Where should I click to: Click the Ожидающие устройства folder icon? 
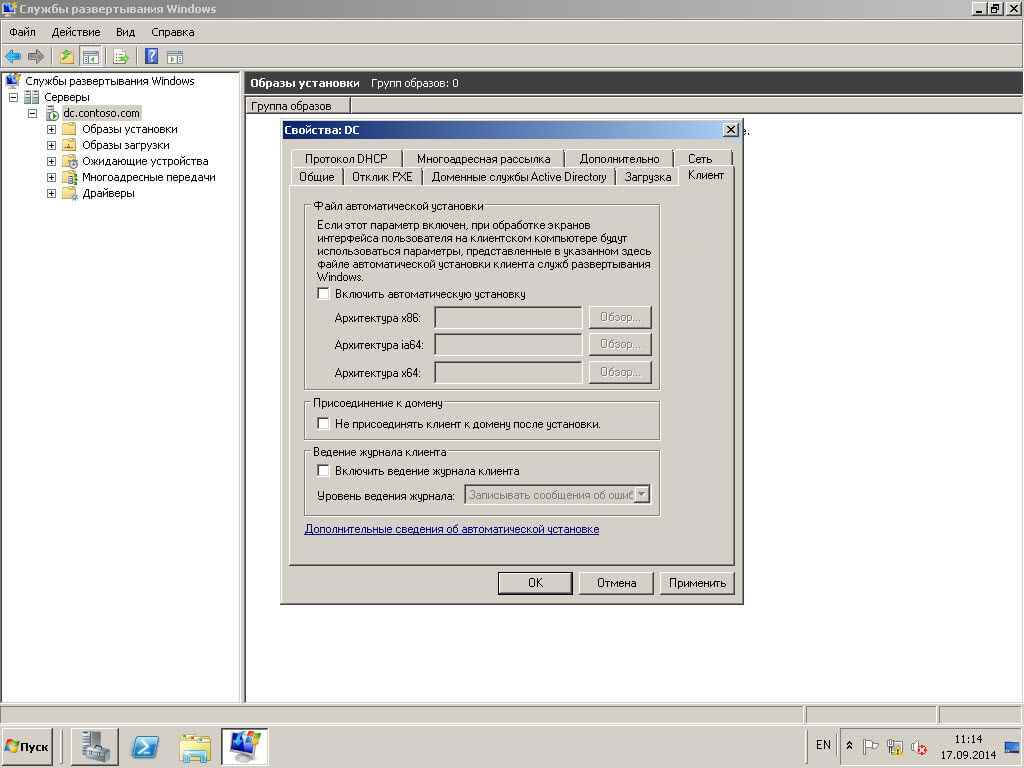(70, 161)
